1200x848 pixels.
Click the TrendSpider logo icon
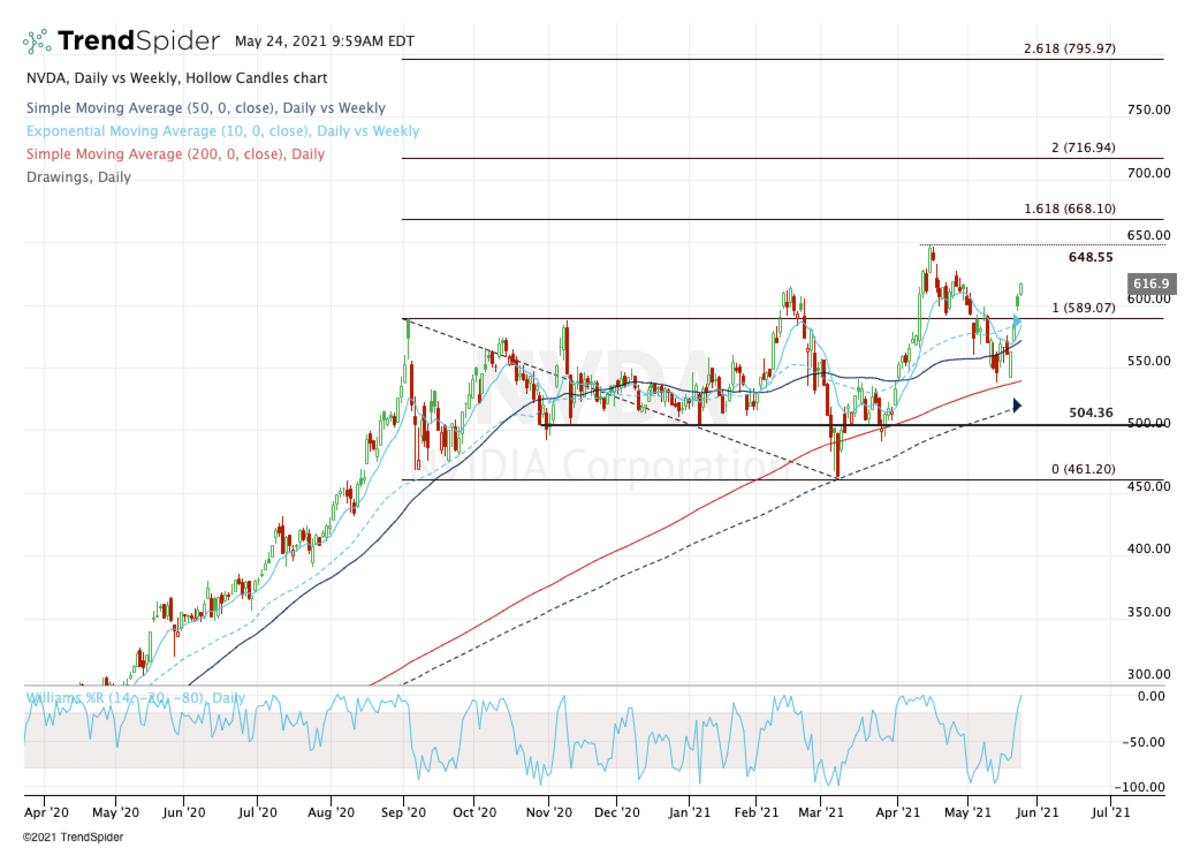pyautogui.click(x=37, y=41)
